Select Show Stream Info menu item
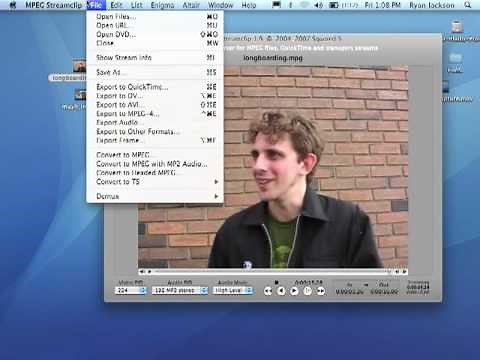 [x=155, y=58]
